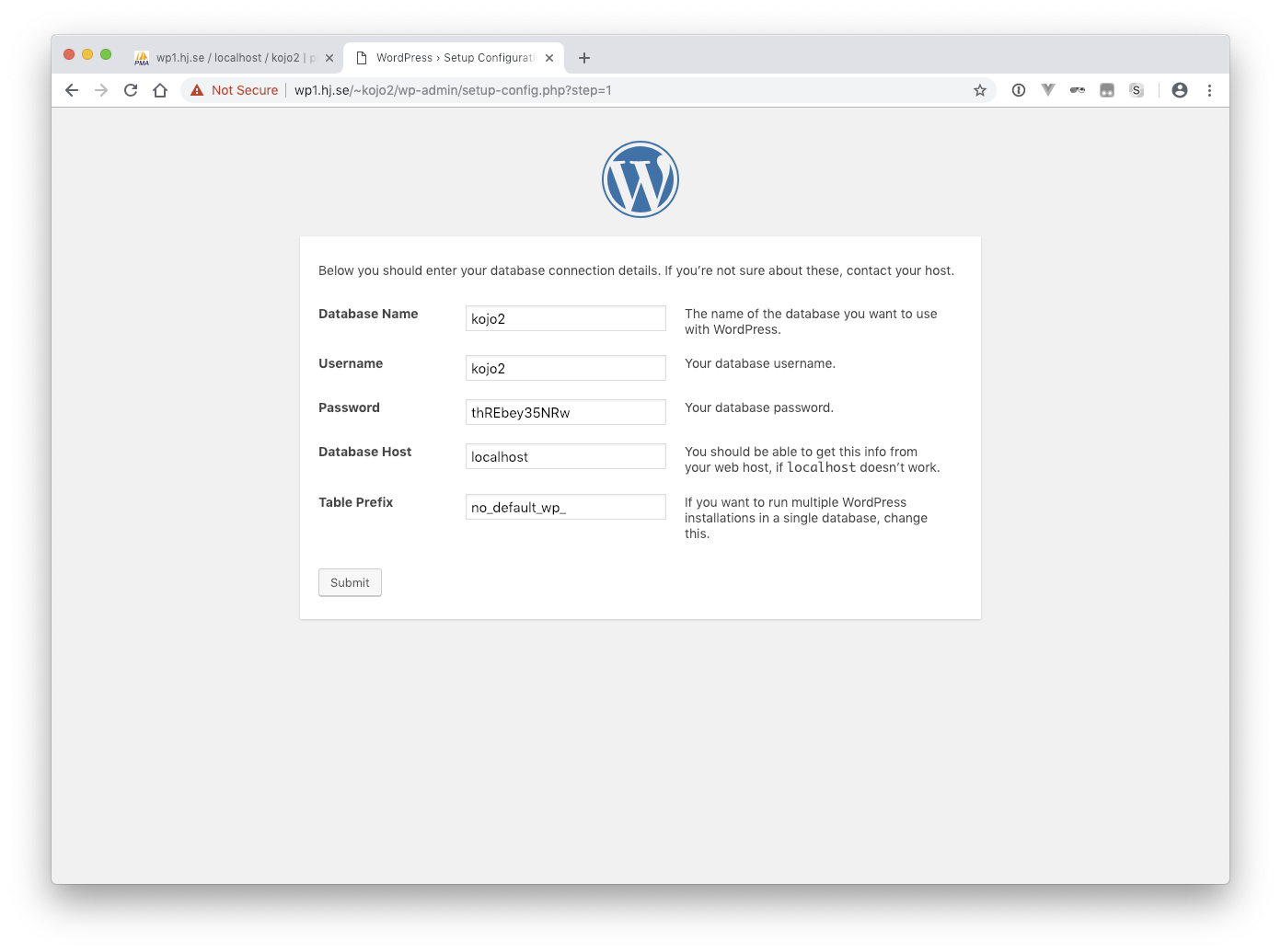Focus the Table Prefix field

(x=566, y=507)
